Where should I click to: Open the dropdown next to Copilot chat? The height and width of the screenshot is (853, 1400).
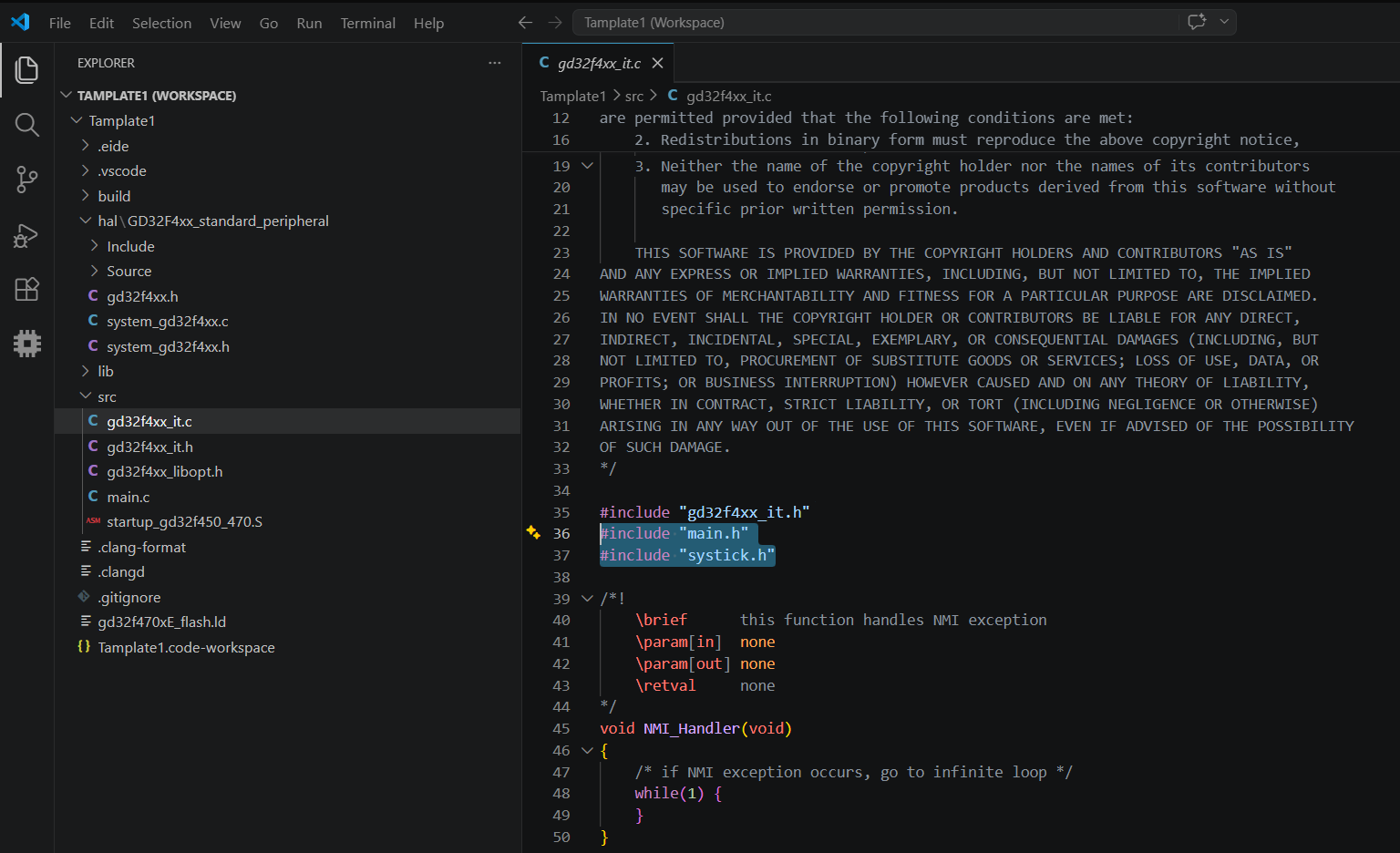pyautogui.click(x=1224, y=22)
